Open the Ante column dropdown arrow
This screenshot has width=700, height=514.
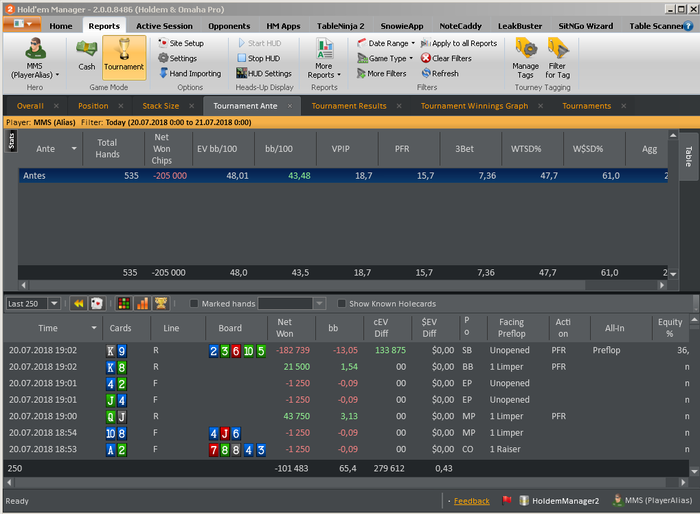pos(74,148)
